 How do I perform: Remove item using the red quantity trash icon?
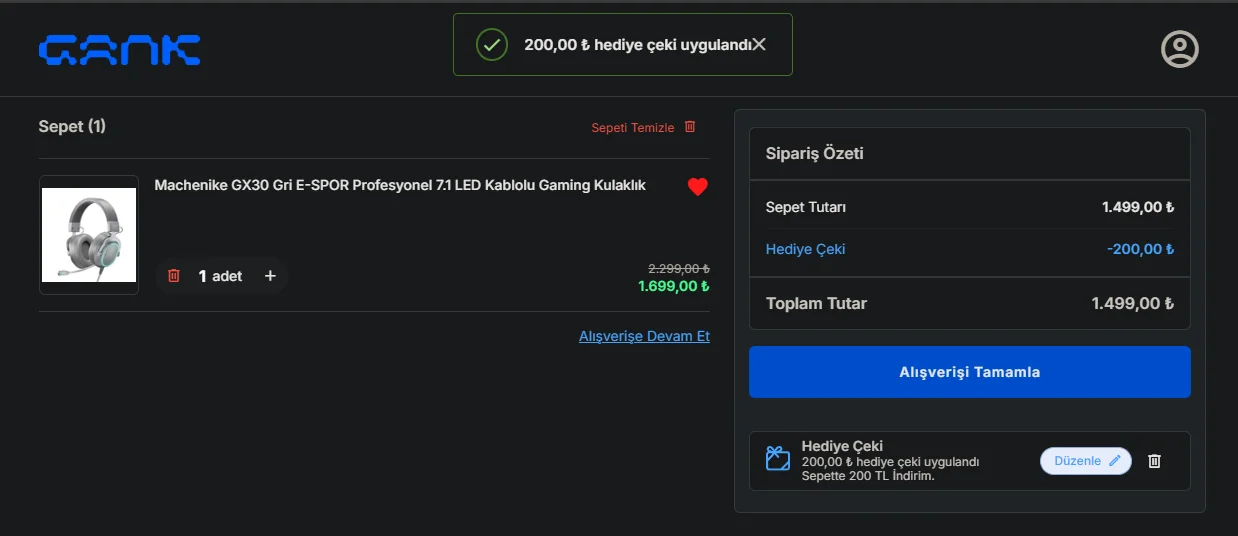pyautogui.click(x=174, y=276)
